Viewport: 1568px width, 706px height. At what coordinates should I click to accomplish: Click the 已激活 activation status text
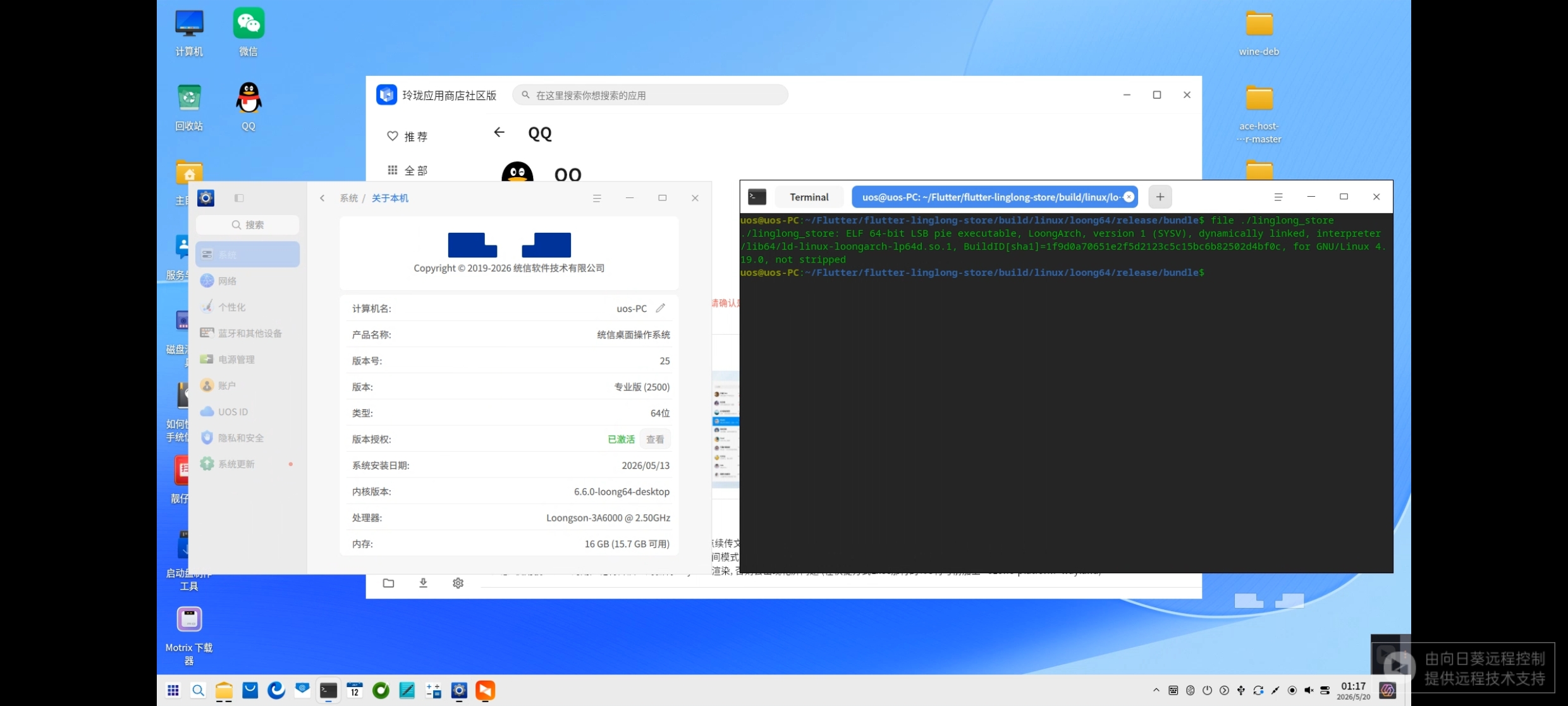click(622, 439)
